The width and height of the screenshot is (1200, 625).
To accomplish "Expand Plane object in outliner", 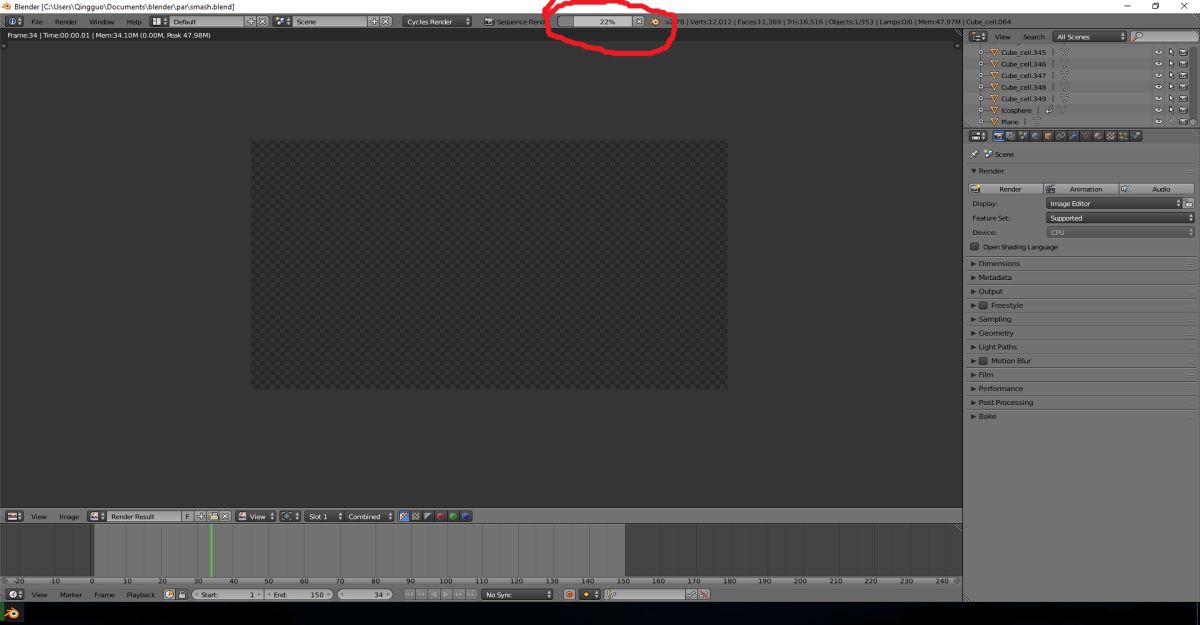I will point(981,121).
